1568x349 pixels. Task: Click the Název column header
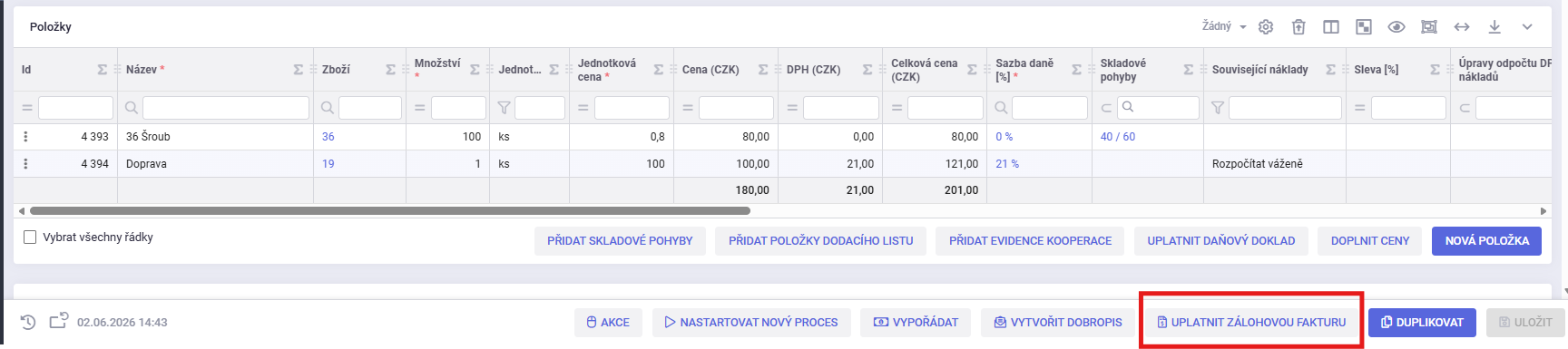click(x=215, y=70)
